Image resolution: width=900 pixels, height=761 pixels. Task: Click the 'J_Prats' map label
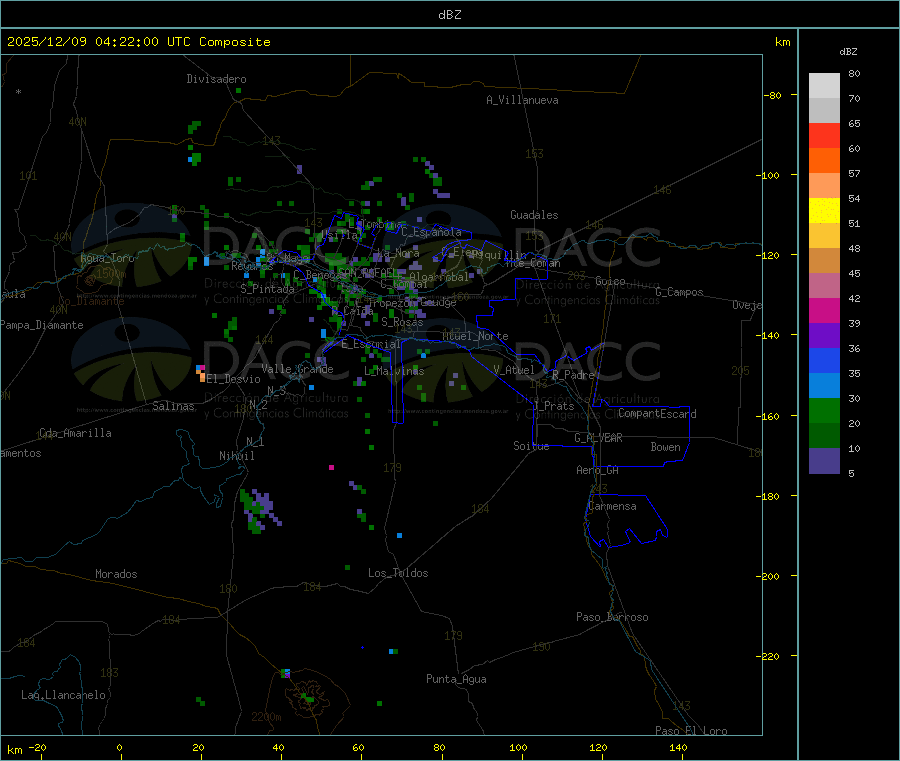coord(553,406)
